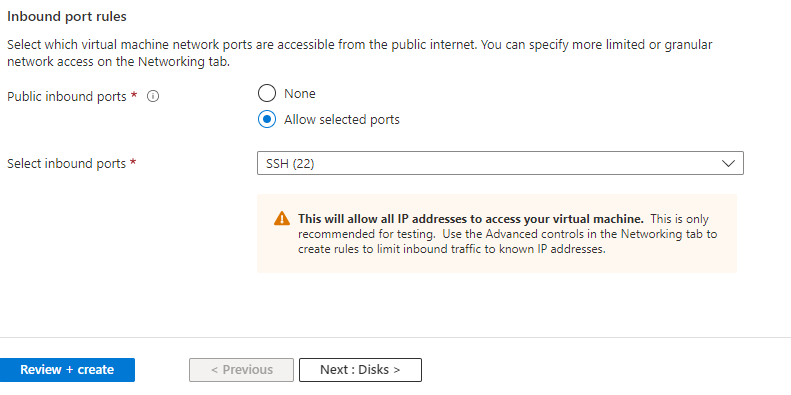This screenshot has width=791, height=395.
Task: Click the red asterisk next to Public inbound ports
Action: [134, 95]
